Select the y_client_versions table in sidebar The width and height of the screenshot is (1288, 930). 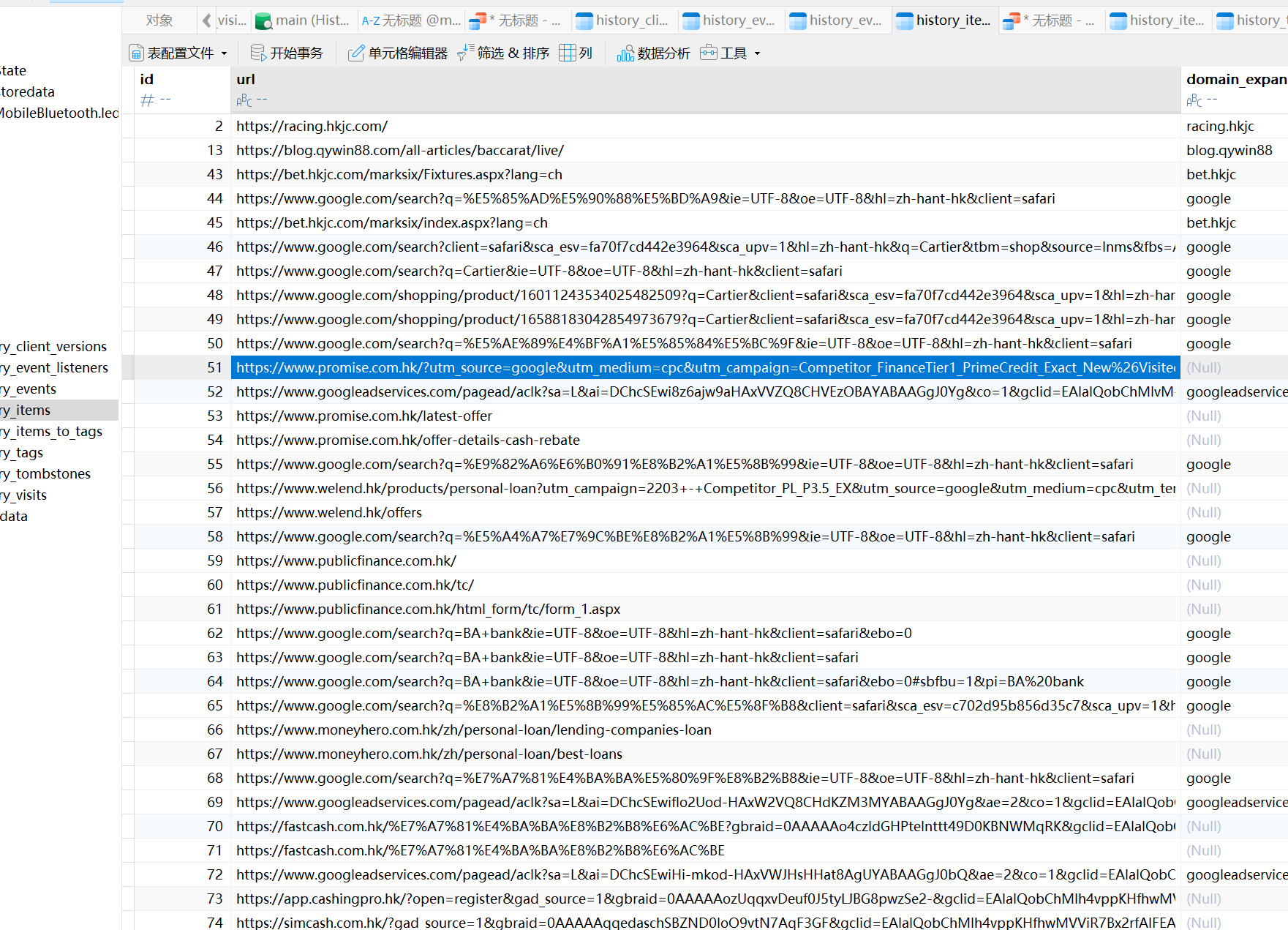(x=54, y=346)
